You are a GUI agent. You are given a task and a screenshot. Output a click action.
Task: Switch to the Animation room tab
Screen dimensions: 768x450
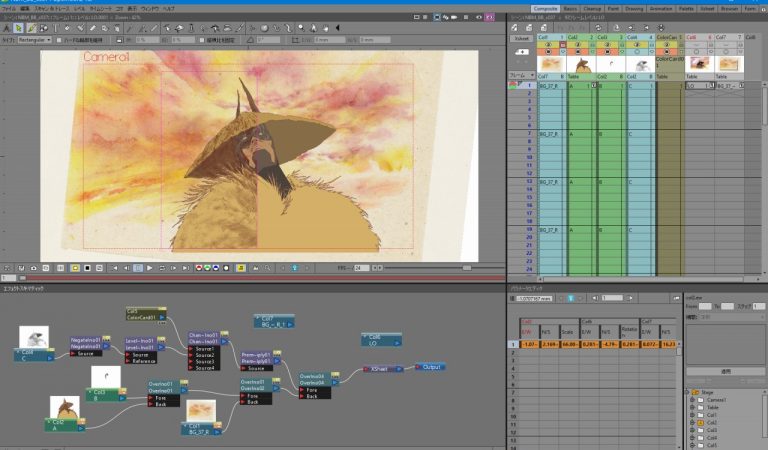pos(661,9)
